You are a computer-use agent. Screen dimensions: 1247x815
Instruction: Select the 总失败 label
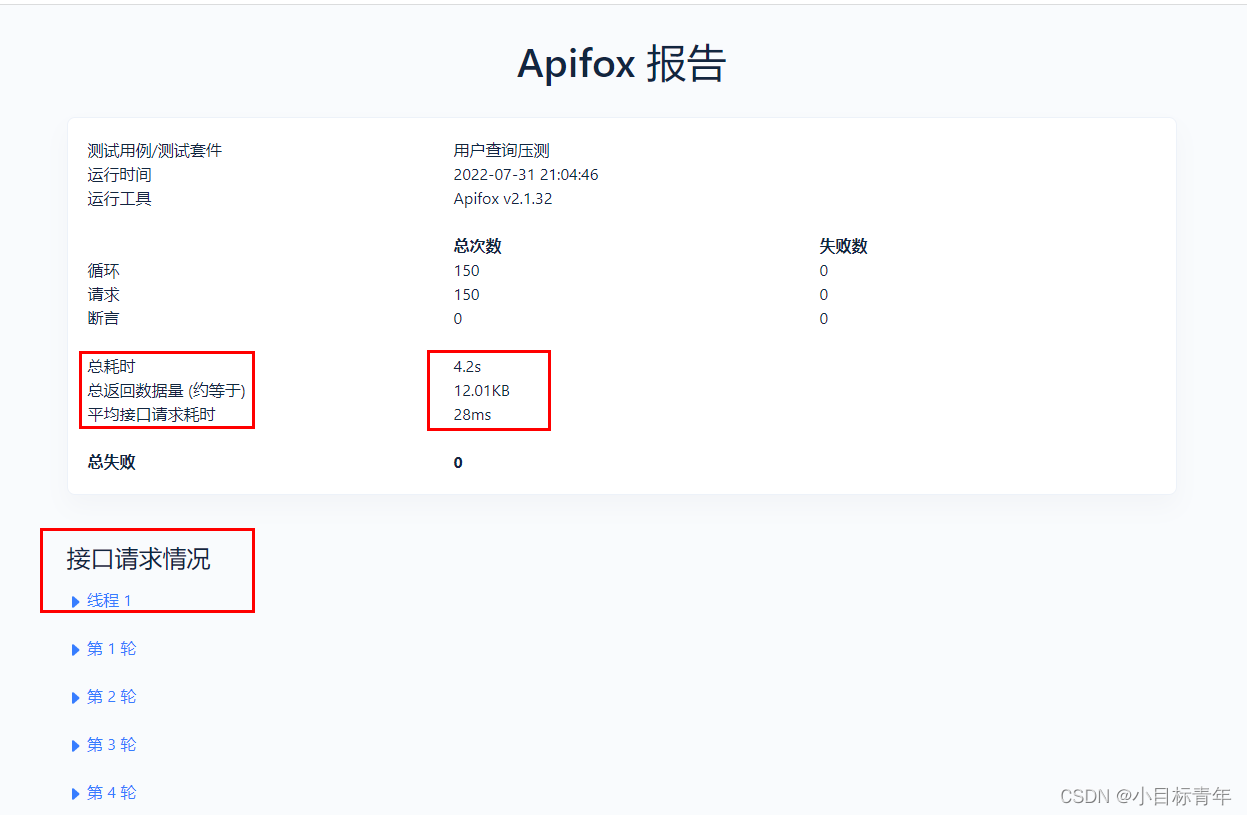coord(112,463)
